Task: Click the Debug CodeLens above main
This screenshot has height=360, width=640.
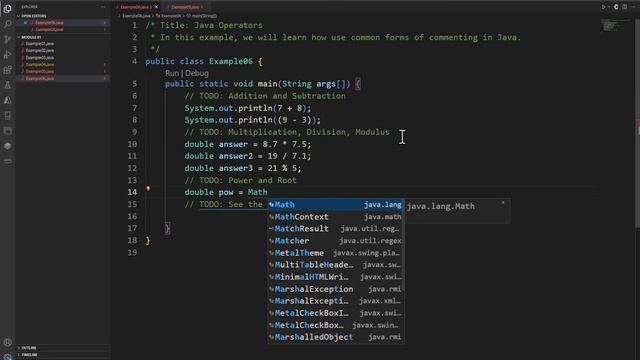Action: tap(197, 73)
